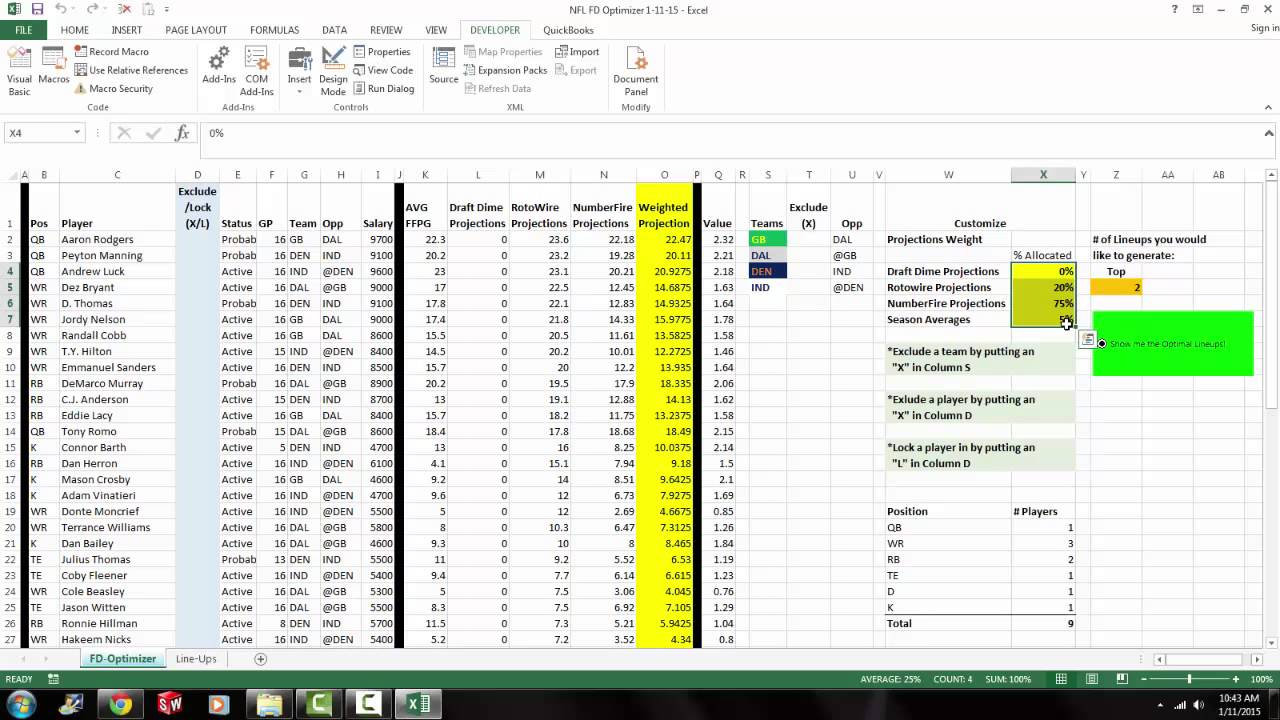The height and width of the screenshot is (720, 1280).
Task: Click View Code button
Action: (x=382, y=70)
